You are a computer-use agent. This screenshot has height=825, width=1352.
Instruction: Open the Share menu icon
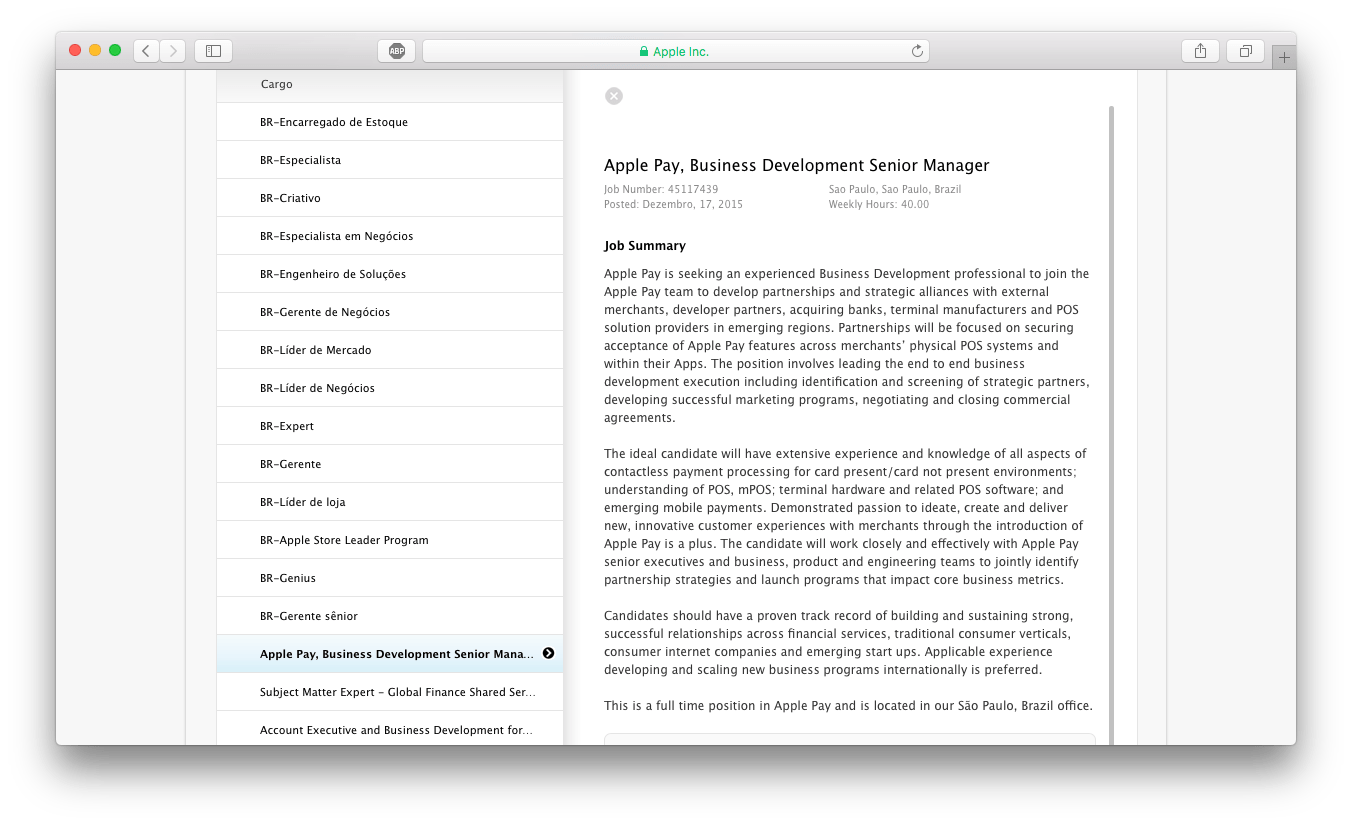coord(1200,51)
